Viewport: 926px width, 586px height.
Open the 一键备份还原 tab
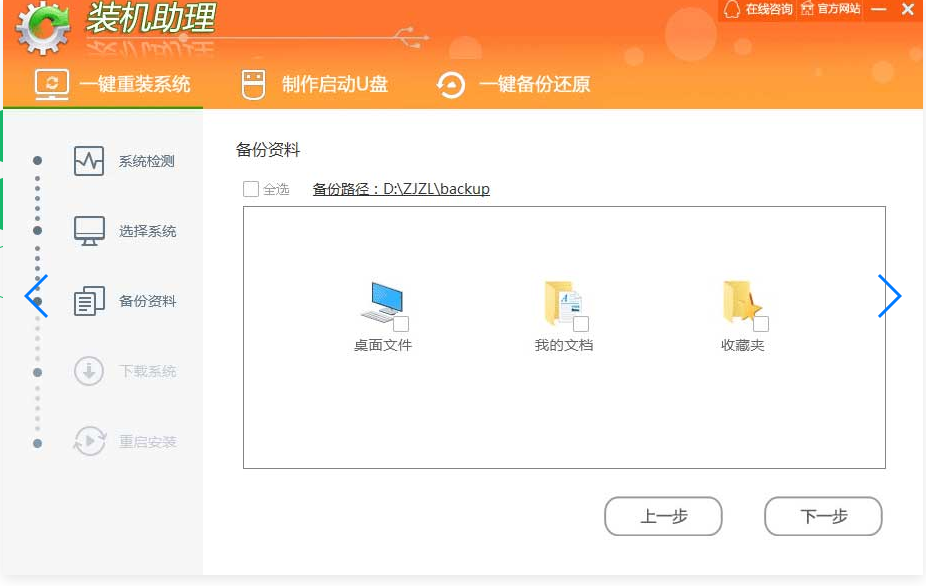click(x=514, y=84)
